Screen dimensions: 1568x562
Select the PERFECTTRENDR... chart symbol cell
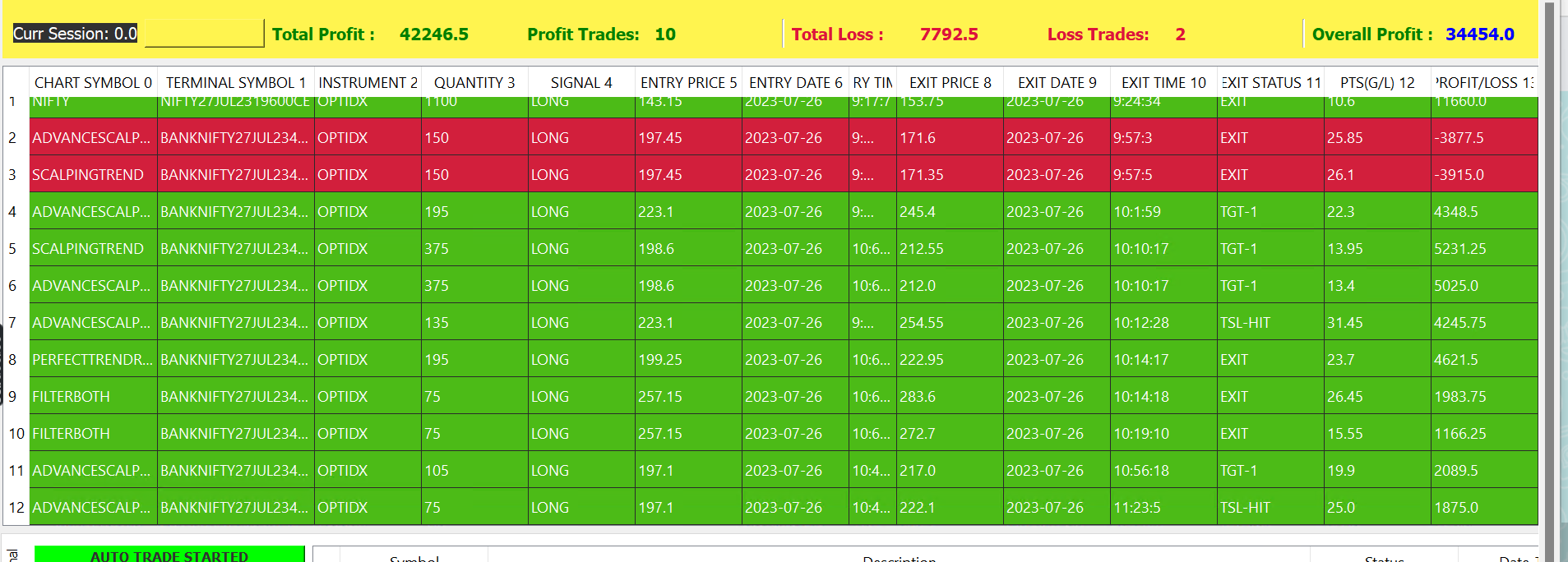pyautogui.click(x=93, y=359)
